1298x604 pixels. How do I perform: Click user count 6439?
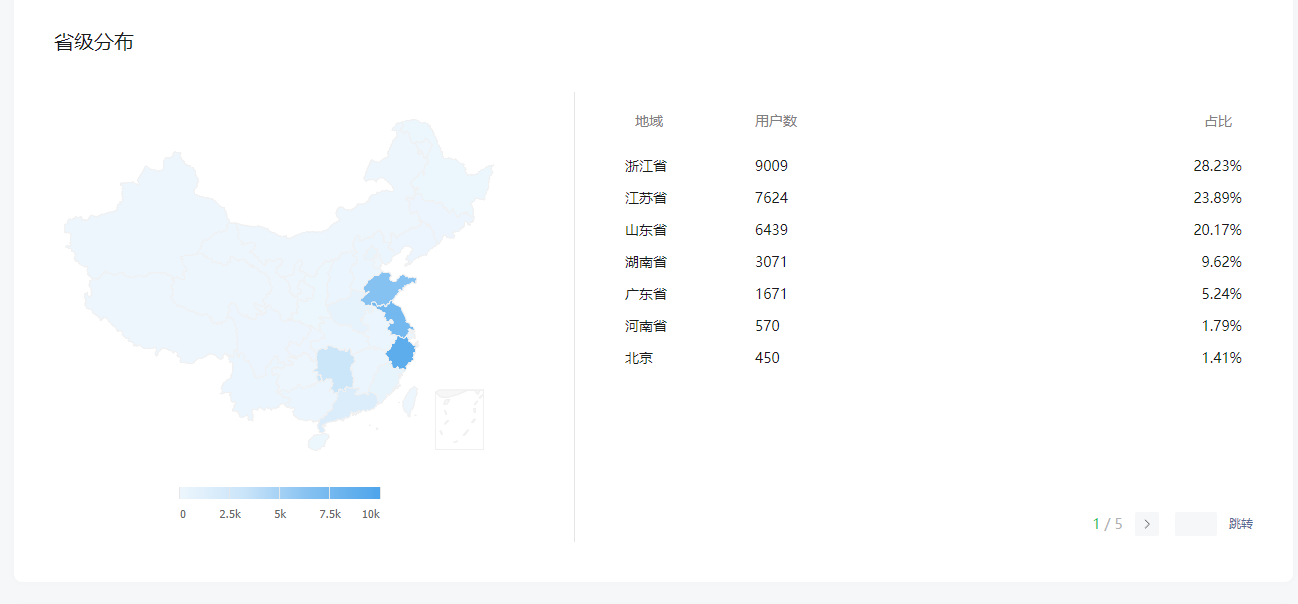pos(771,230)
